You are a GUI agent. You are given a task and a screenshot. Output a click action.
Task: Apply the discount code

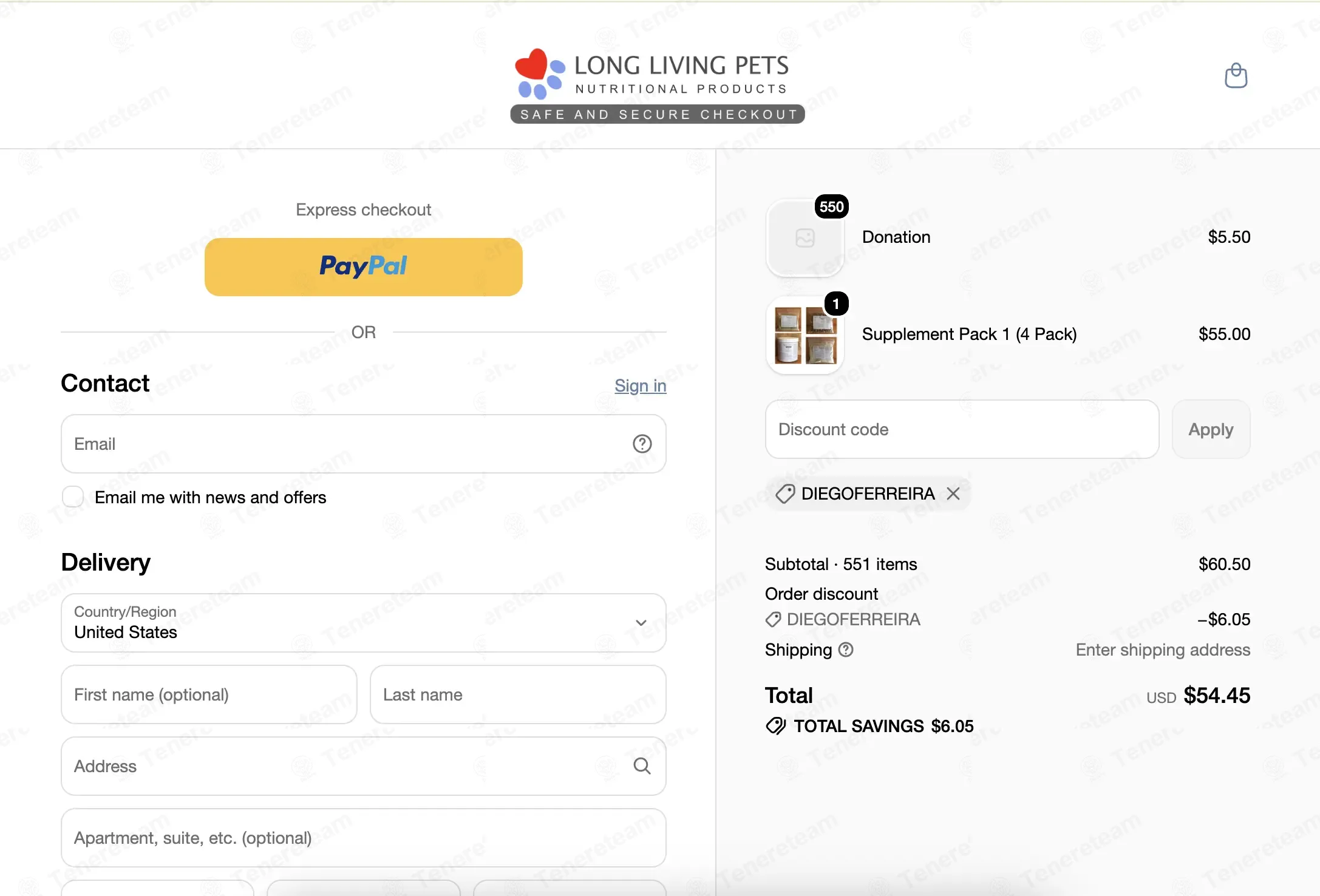[1211, 429]
